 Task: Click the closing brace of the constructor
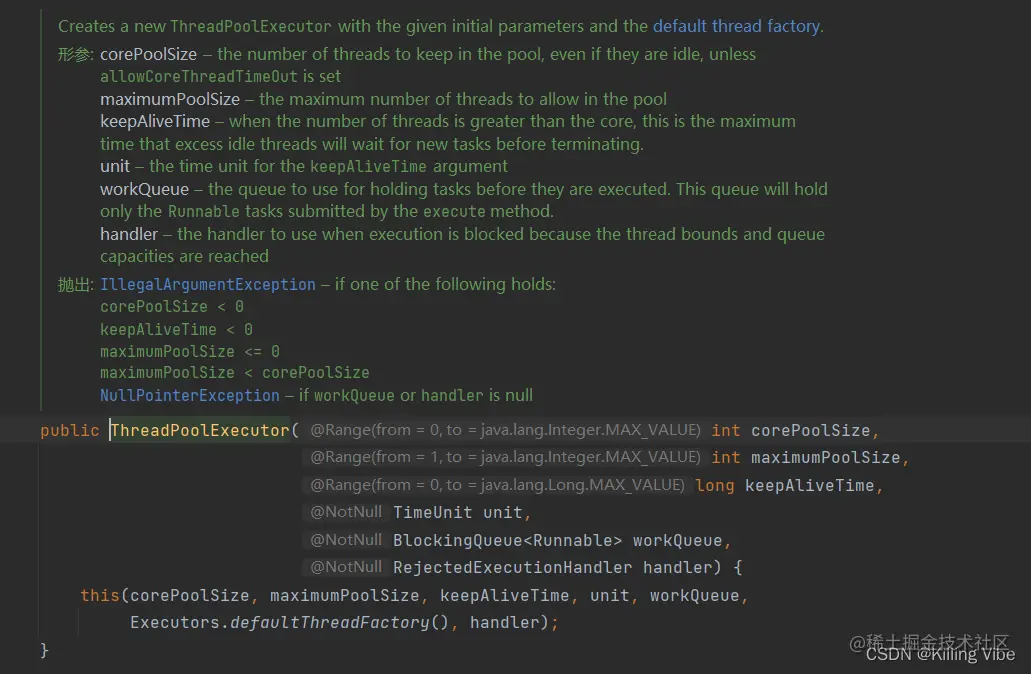pyautogui.click(x=44, y=650)
